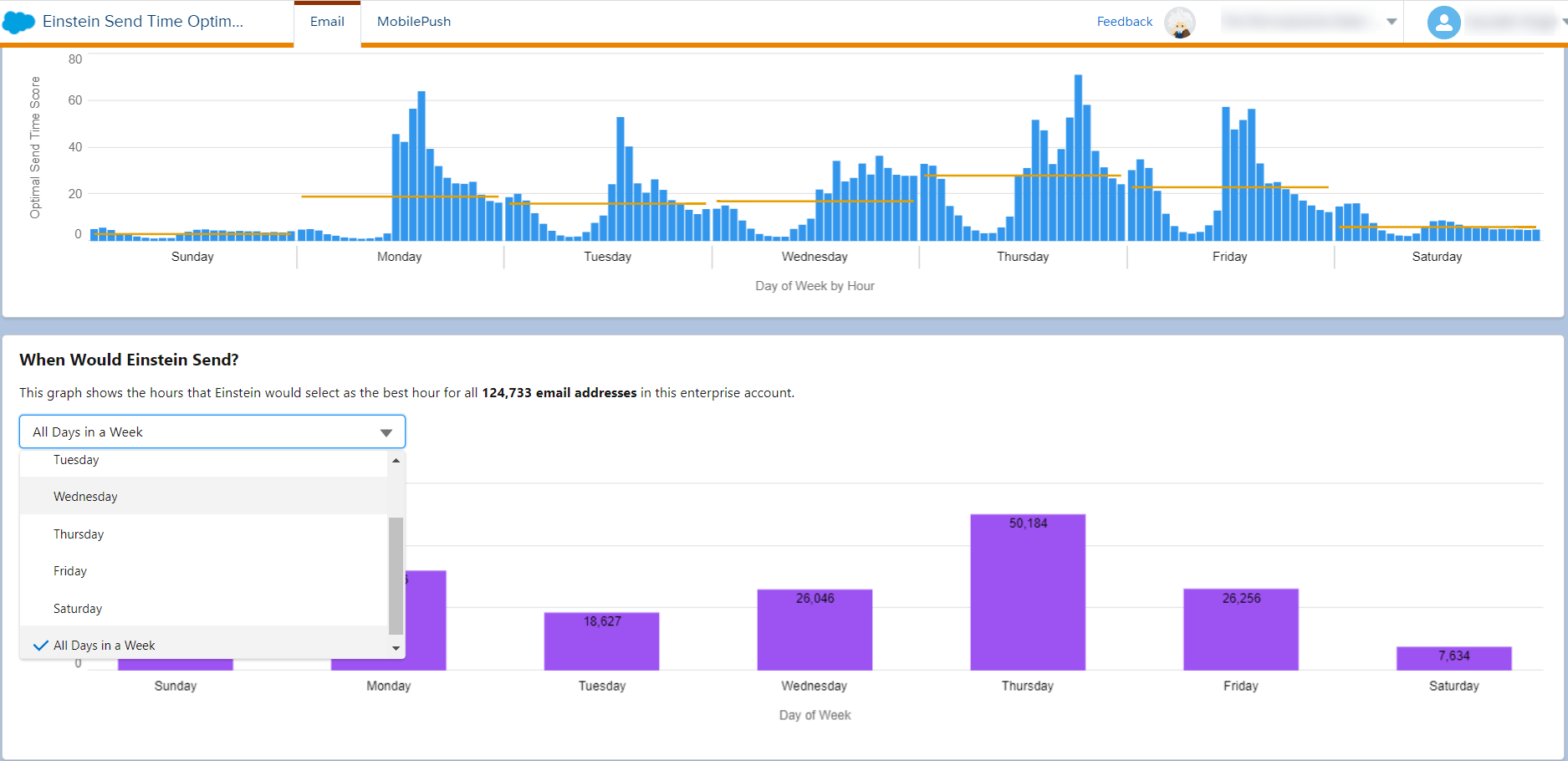Collapse the All Days in a Week combobox
Viewport: 1568px width, 761px height.
click(x=212, y=432)
